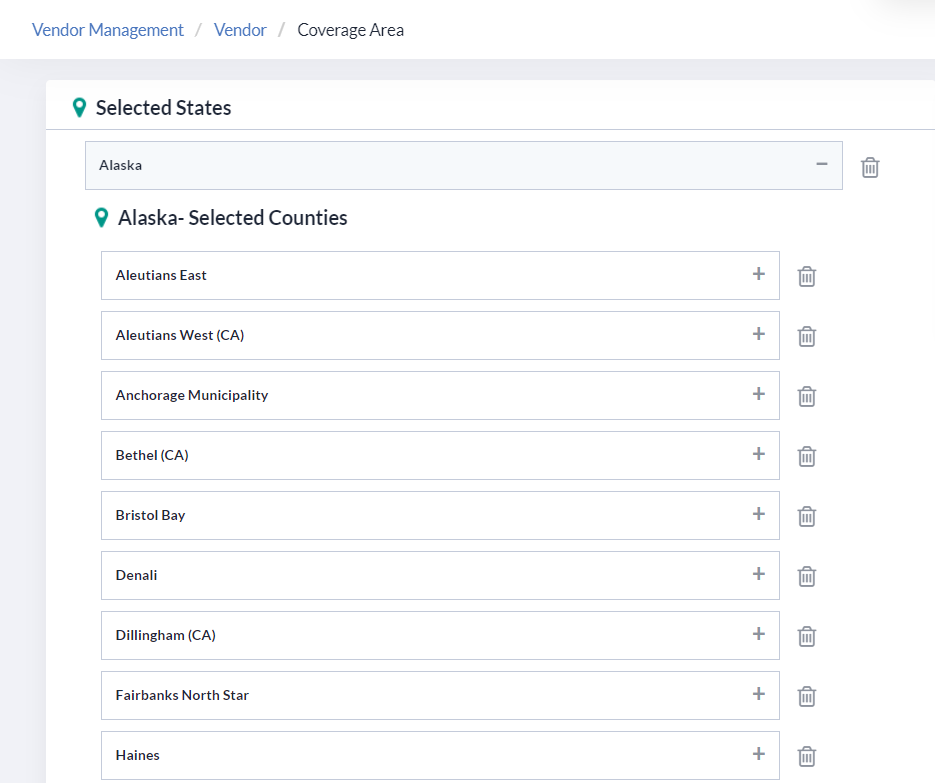The width and height of the screenshot is (935, 783).
Task: Remove Bristol Bay with its trash icon
Action: click(x=806, y=516)
